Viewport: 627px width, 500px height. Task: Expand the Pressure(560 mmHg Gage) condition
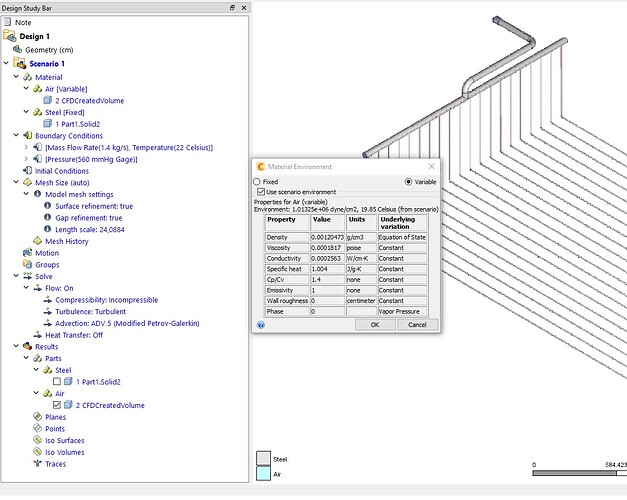tap(26, 159)
